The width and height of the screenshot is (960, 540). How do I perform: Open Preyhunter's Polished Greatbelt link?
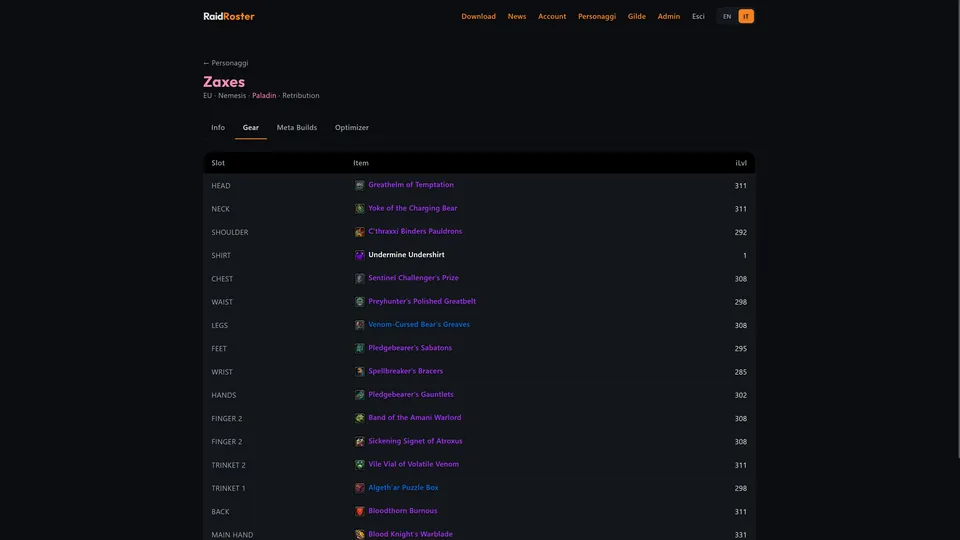click(x=422, y=301)
